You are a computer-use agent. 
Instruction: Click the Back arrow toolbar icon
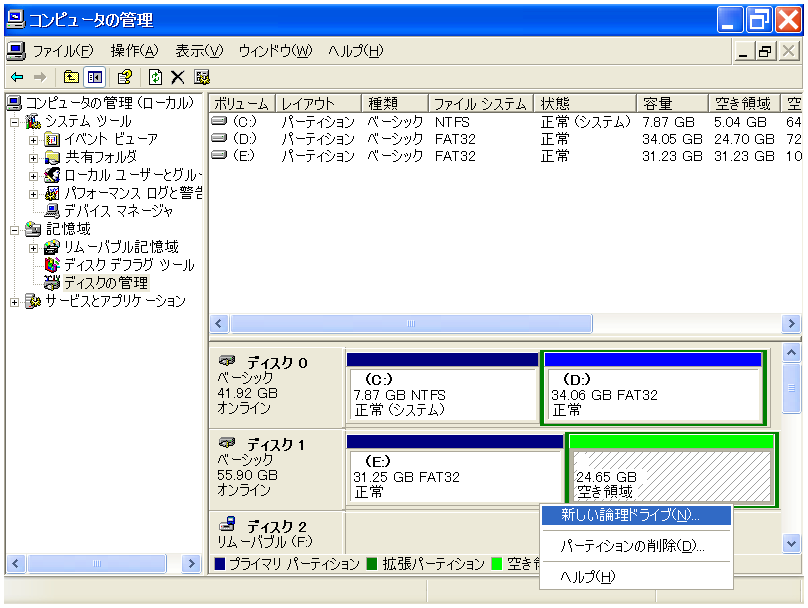[17, 77]
